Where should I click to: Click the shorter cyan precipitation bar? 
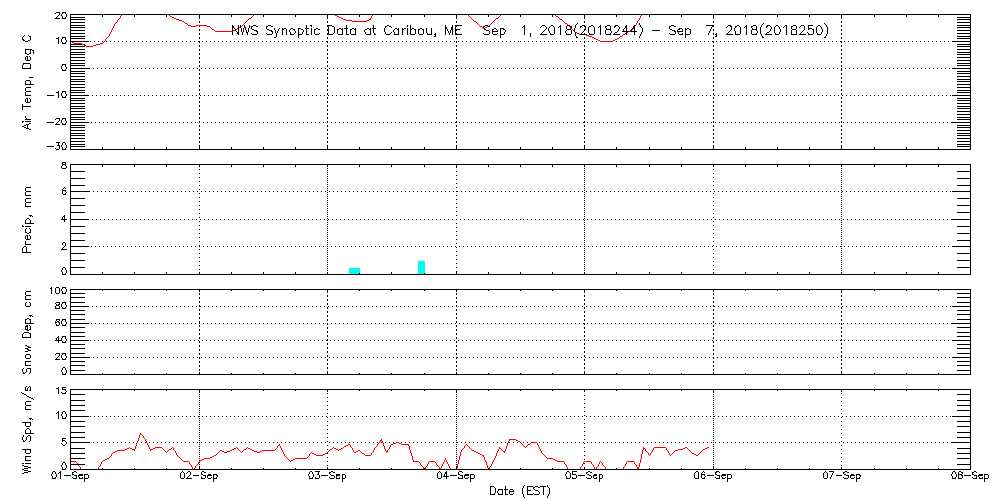(354, 270)
